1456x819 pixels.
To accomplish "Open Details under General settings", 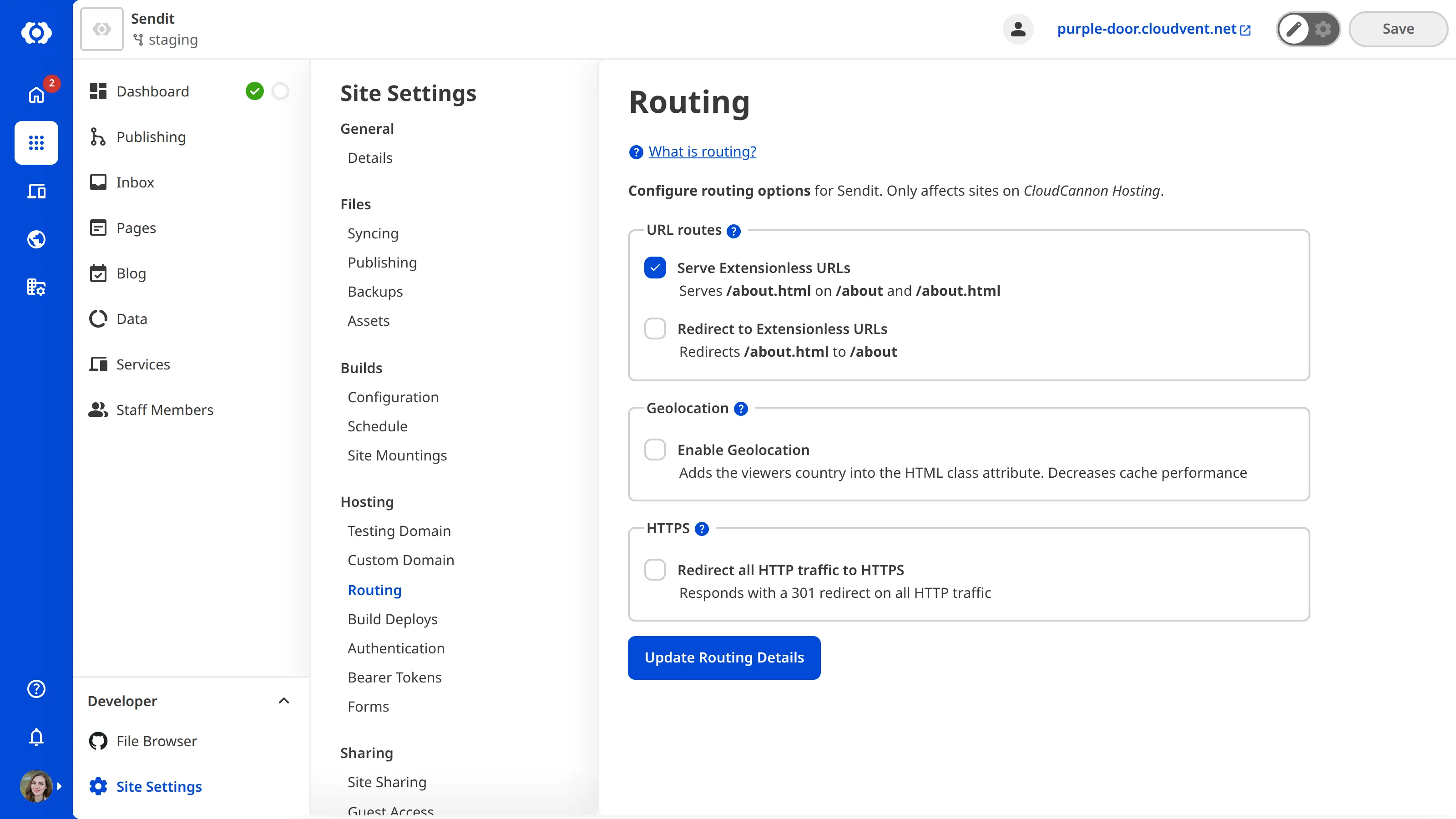I will point(369,158).
